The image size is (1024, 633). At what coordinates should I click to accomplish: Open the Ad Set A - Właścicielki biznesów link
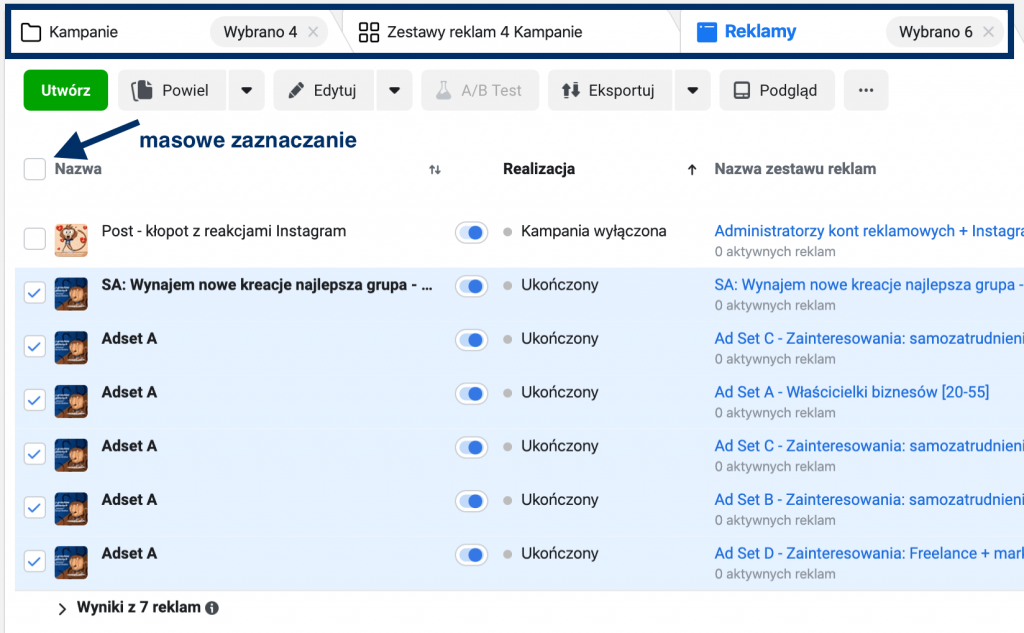tap(851, 392)
